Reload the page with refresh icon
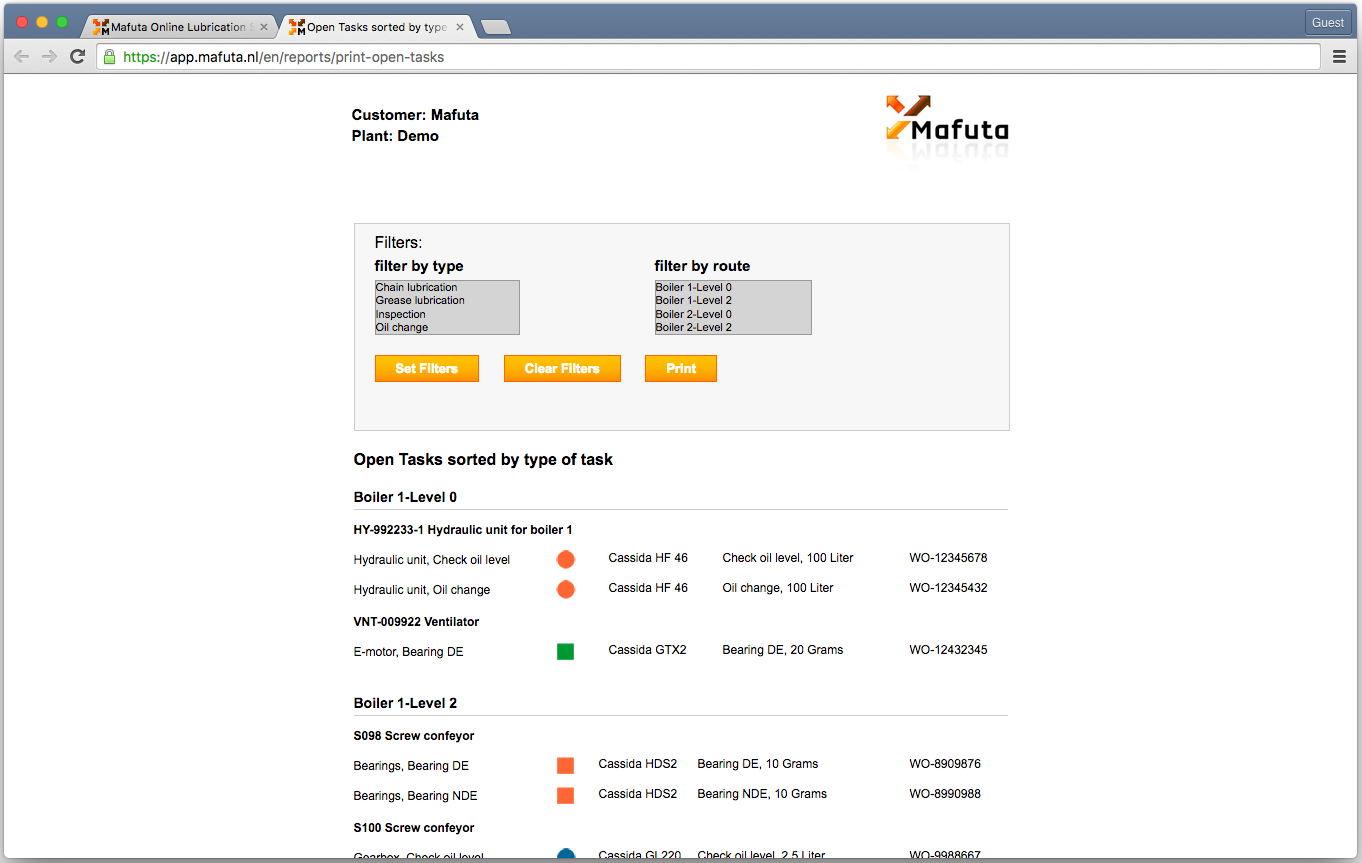1362x863 pixels. pos(77,57)
